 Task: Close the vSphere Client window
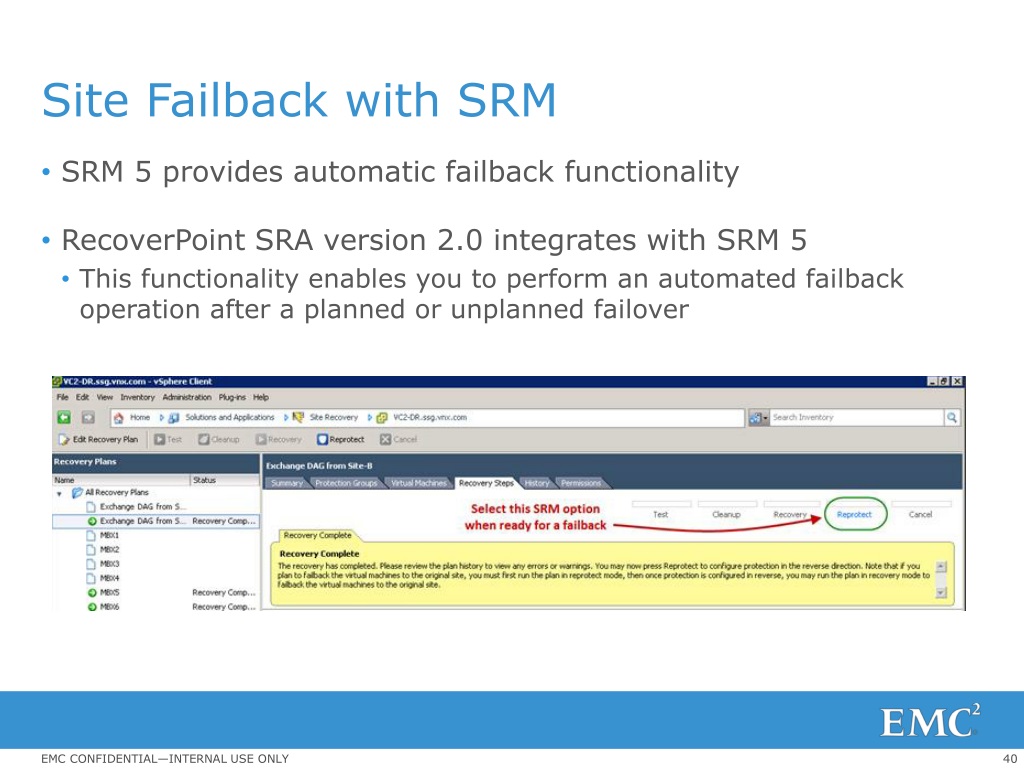tap(957, 381)
